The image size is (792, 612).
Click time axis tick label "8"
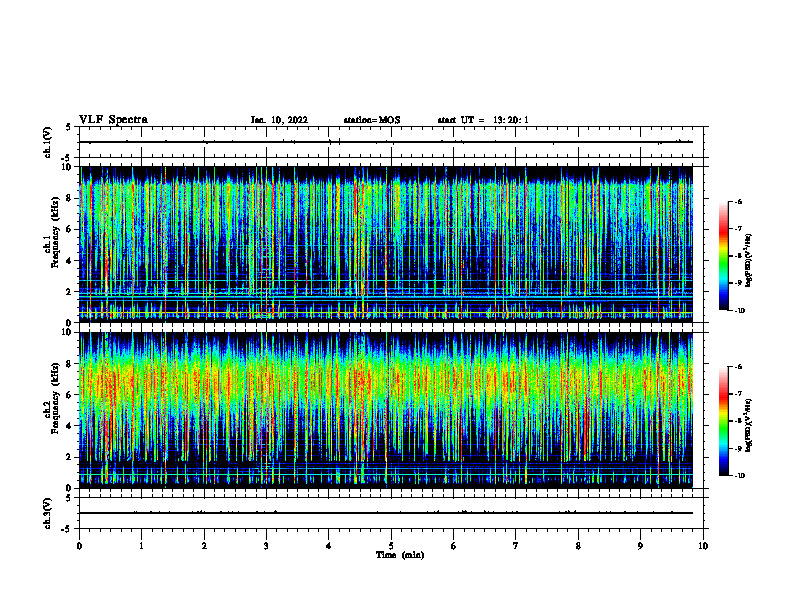pos(578,546)
